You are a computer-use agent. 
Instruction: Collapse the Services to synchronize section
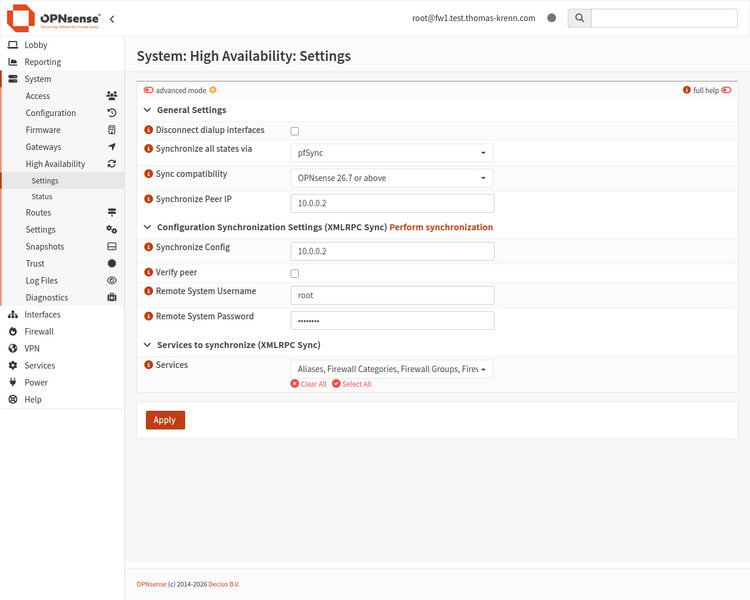click(147, 345)
